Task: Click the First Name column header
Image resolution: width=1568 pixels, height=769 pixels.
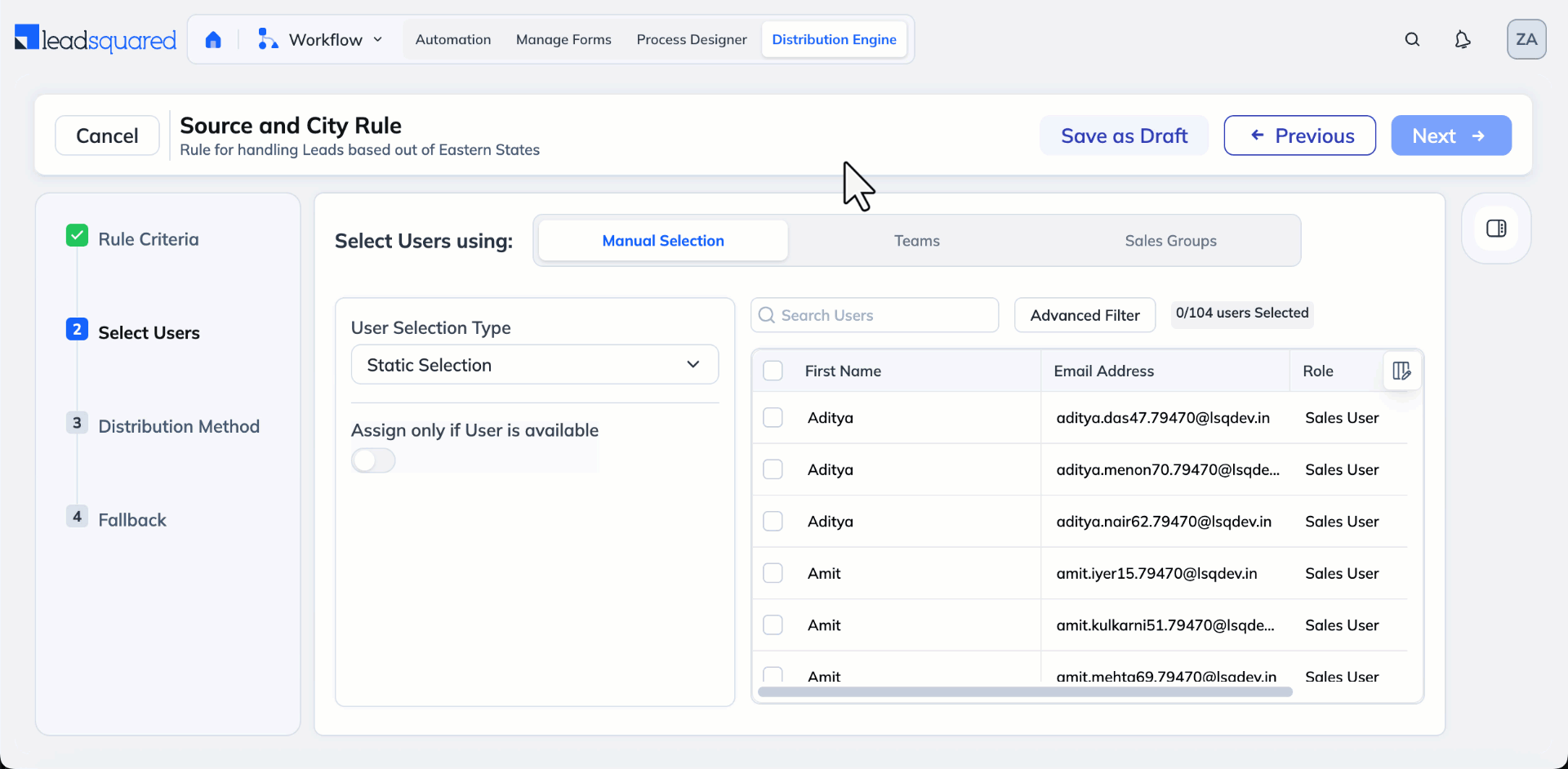Action: [x=843, y=371]
